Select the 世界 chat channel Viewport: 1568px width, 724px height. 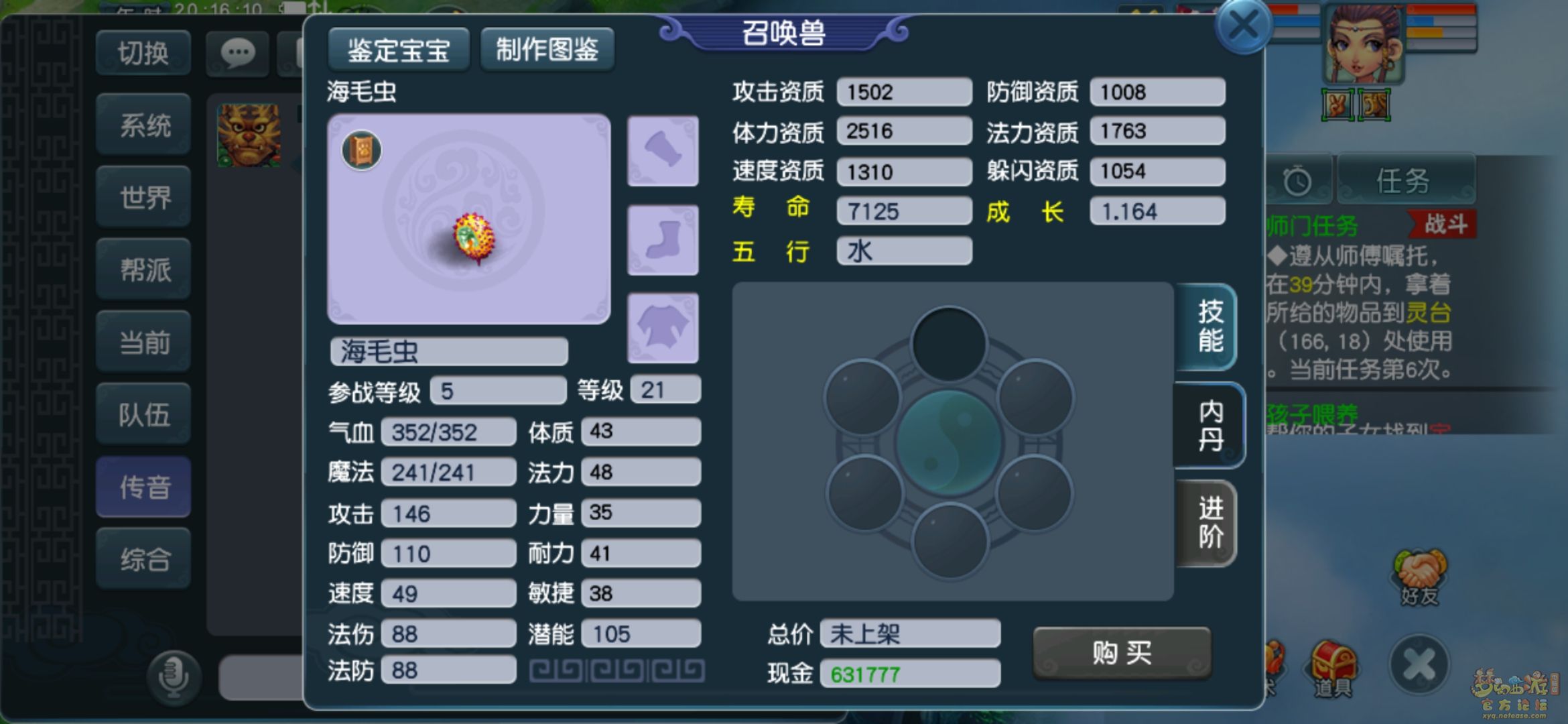click(144, 197)
